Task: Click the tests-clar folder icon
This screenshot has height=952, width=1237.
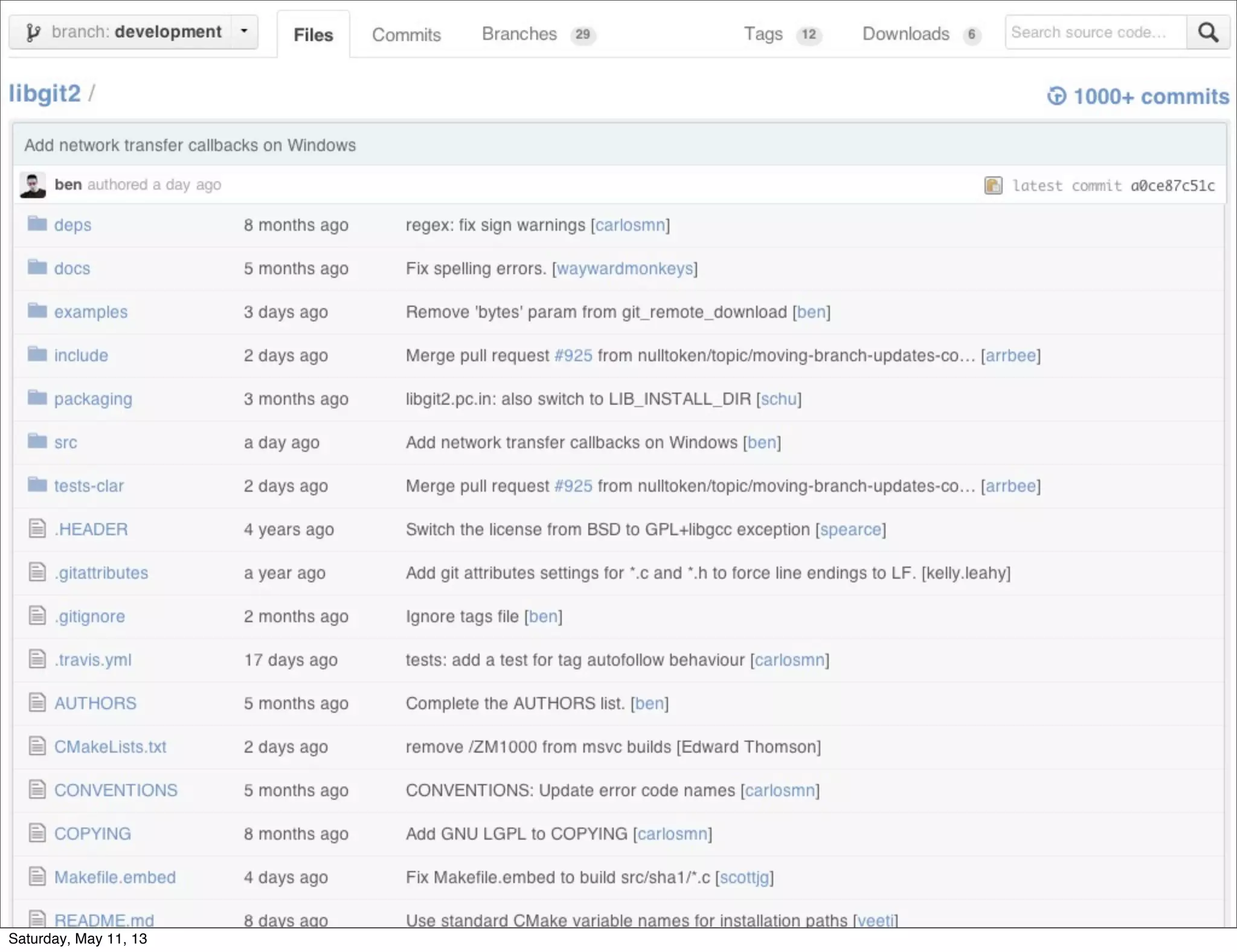Action: pos(37,485)
